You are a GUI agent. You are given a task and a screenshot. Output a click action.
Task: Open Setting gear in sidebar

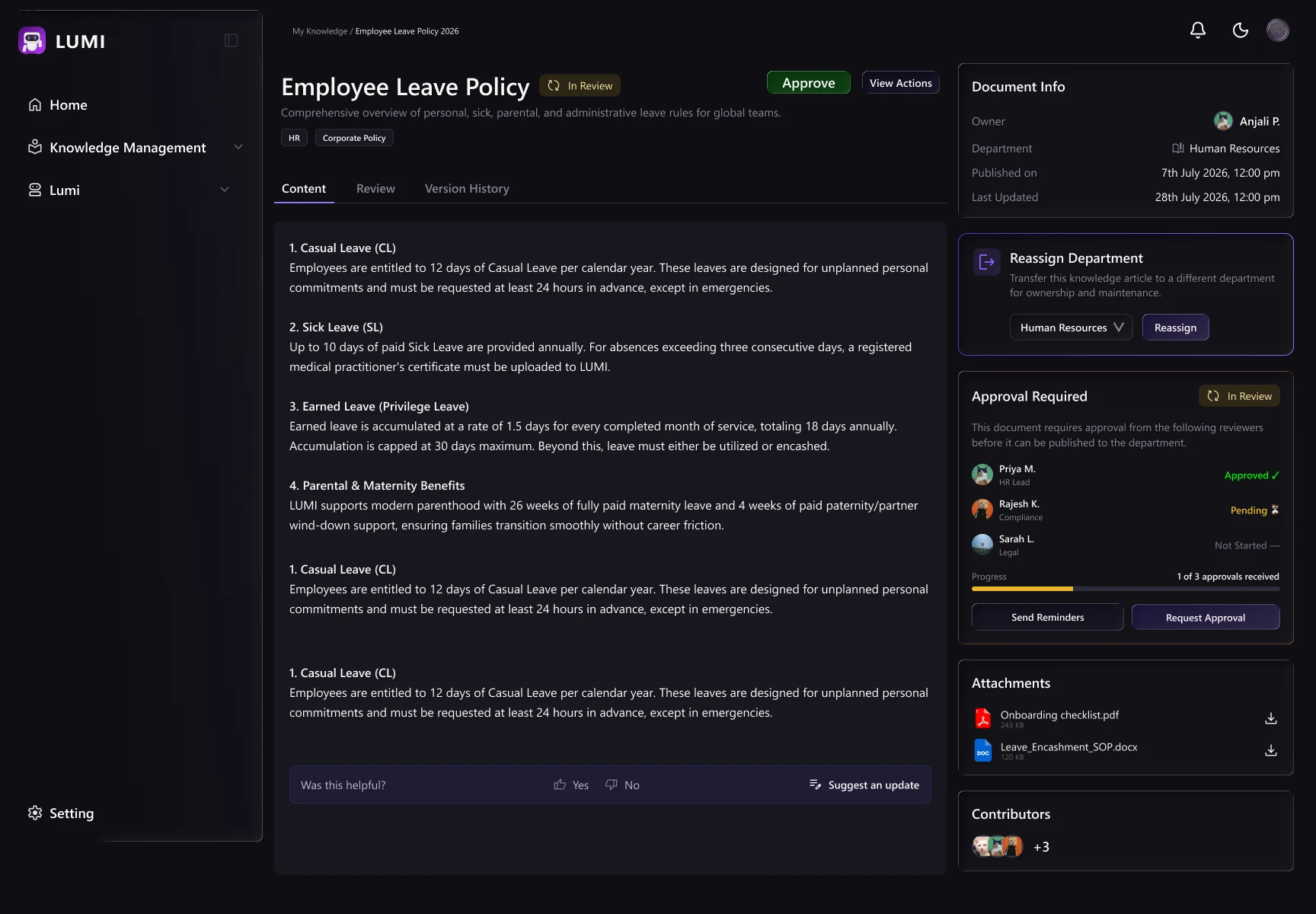click(35, 813)
